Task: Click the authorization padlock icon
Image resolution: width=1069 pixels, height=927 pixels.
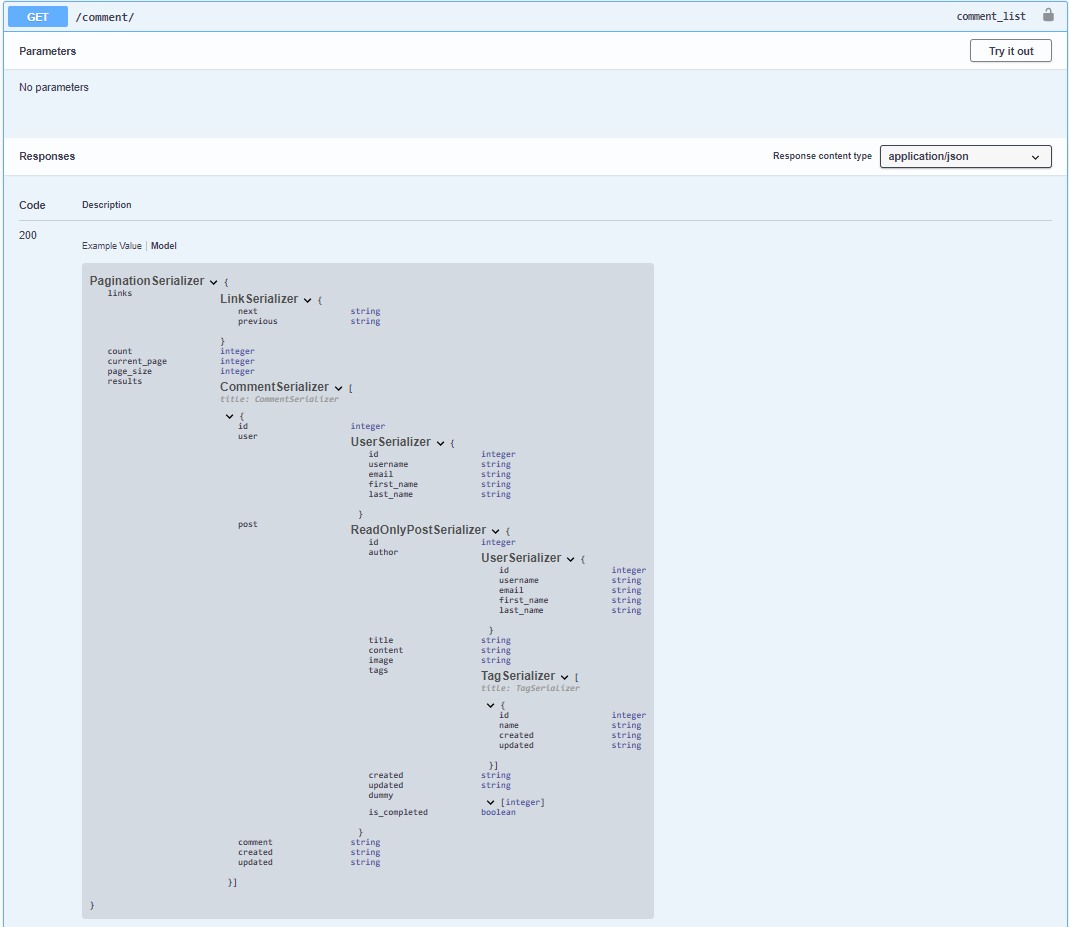Action: [x=1048, y=16]
